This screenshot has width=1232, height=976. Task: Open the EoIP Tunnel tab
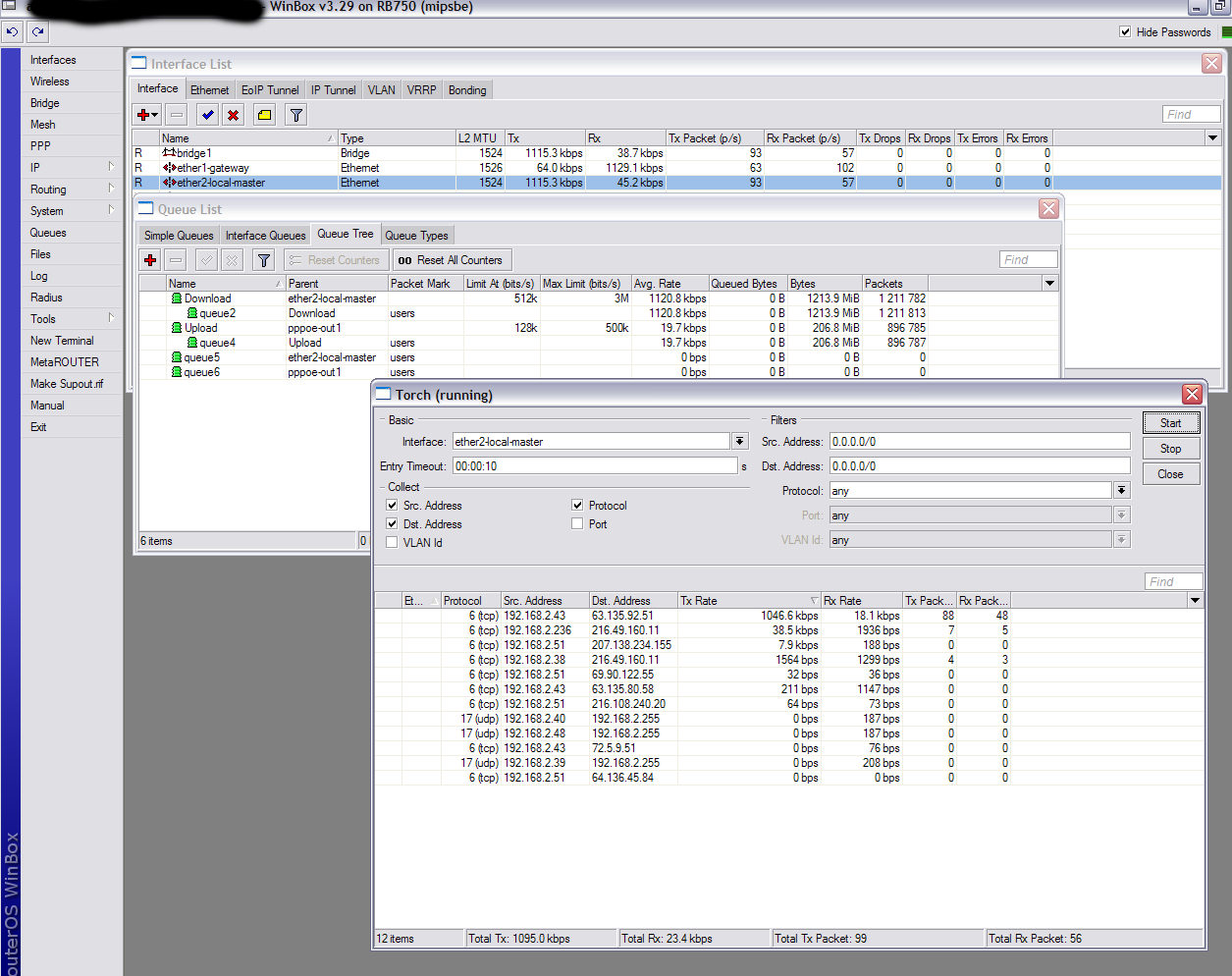[x=270, y=90]
